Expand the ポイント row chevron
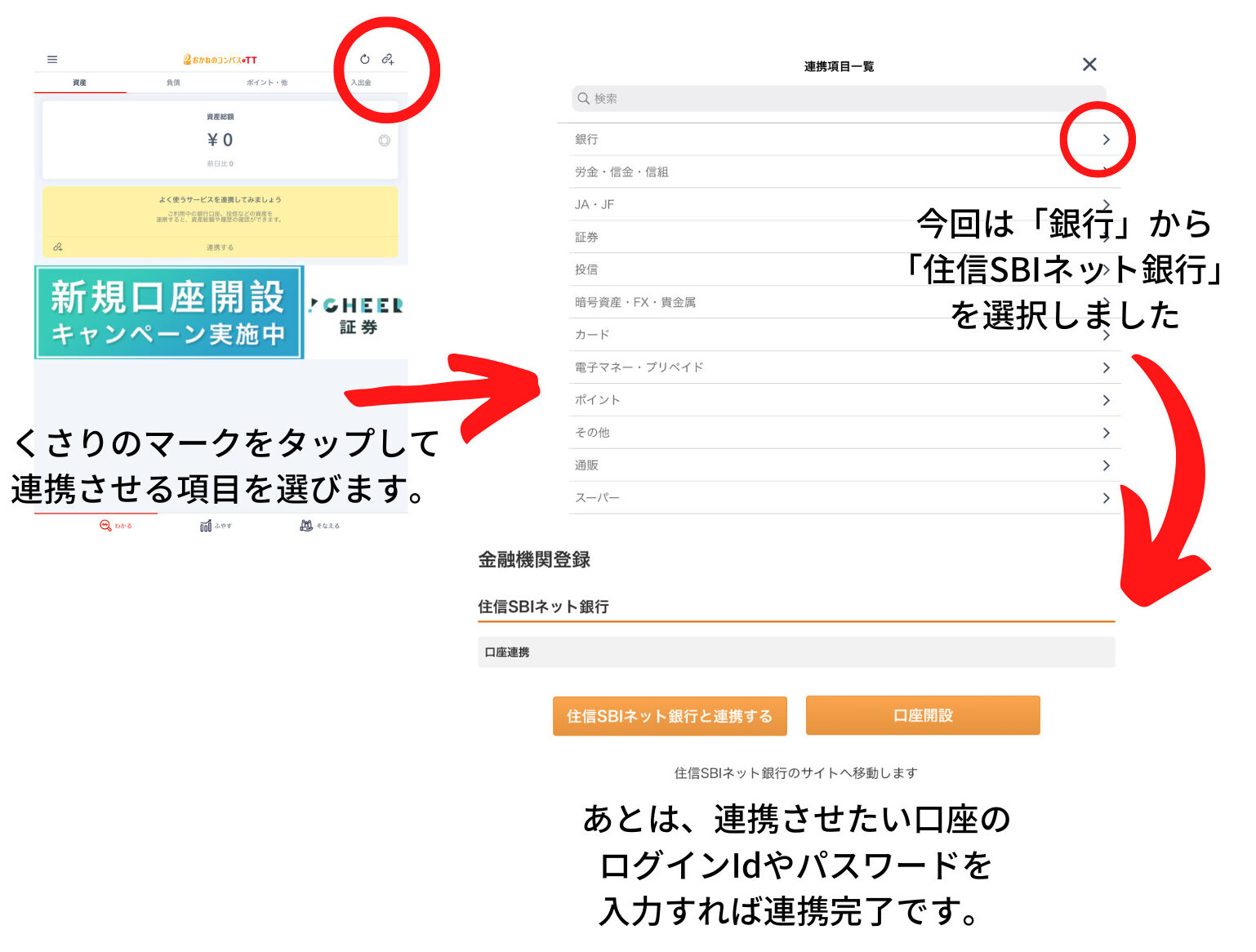Viewport: 1256px width, 952px height. point(1106,400)
